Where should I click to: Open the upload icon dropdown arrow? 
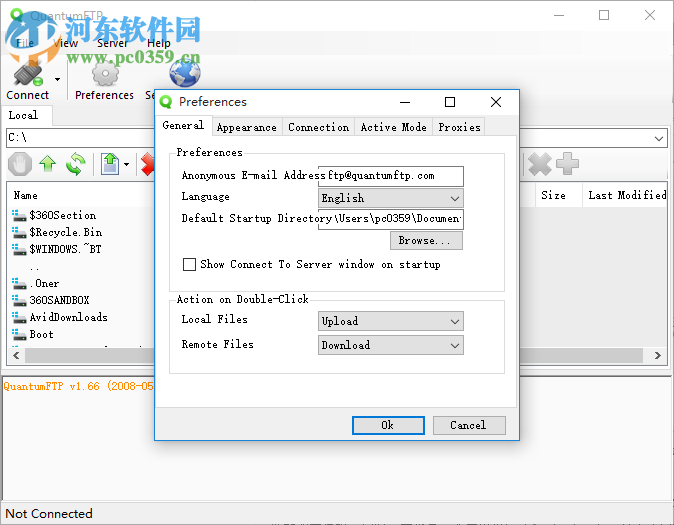click(x=126, y=164)
